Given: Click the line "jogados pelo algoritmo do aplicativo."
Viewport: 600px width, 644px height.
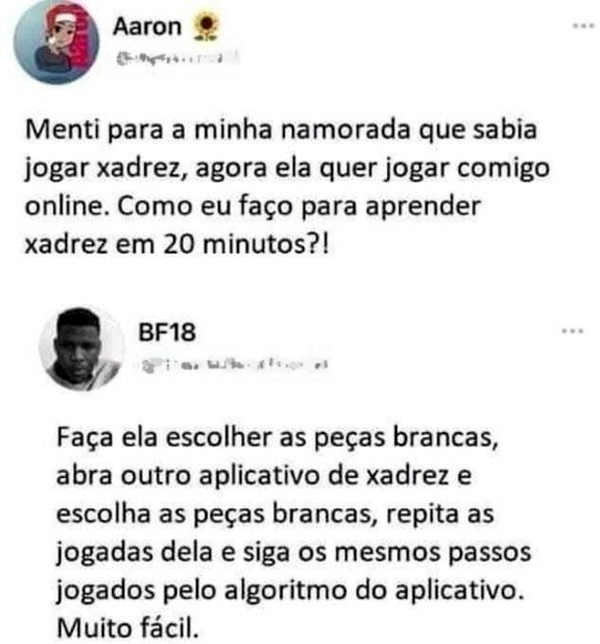Looking at the screenshot, I should click(x=290, y=591).
